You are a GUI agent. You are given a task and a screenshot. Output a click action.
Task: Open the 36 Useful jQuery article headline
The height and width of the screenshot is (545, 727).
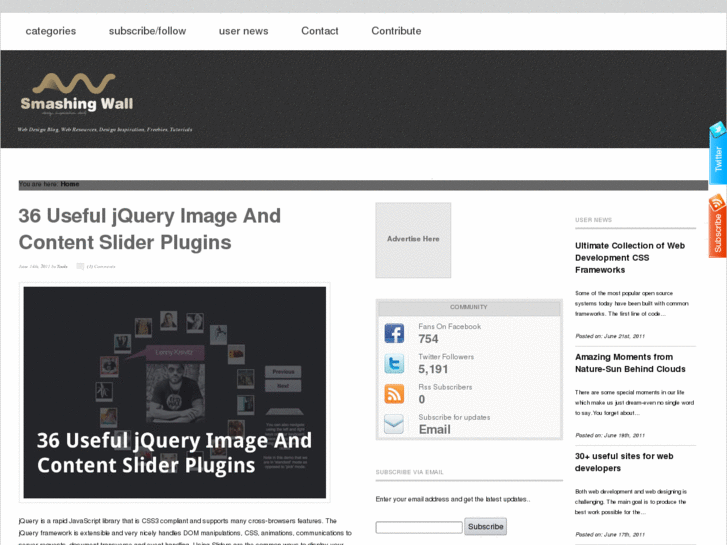coord(149,229)
